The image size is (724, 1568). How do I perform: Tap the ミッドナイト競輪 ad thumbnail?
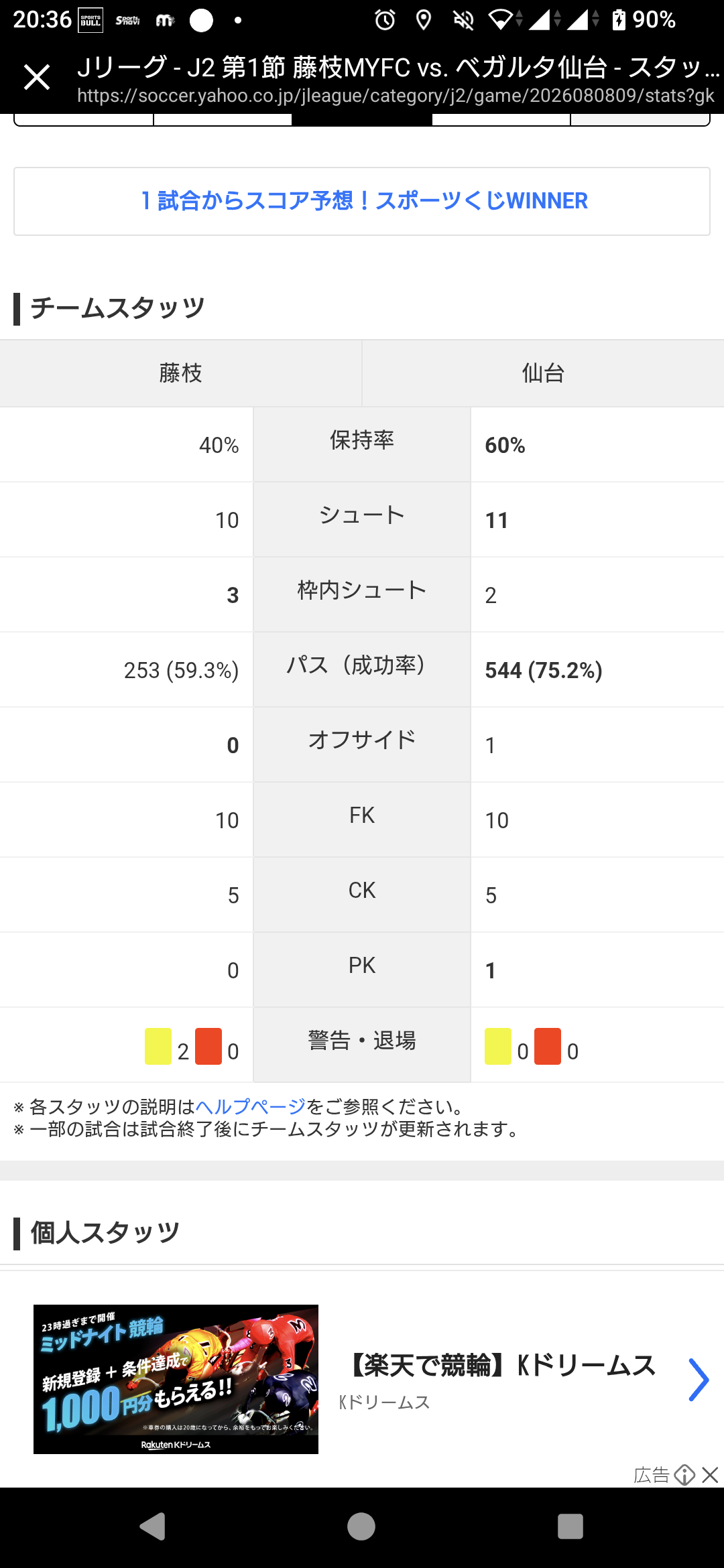pyautogui.click(x=176, y=1379)
